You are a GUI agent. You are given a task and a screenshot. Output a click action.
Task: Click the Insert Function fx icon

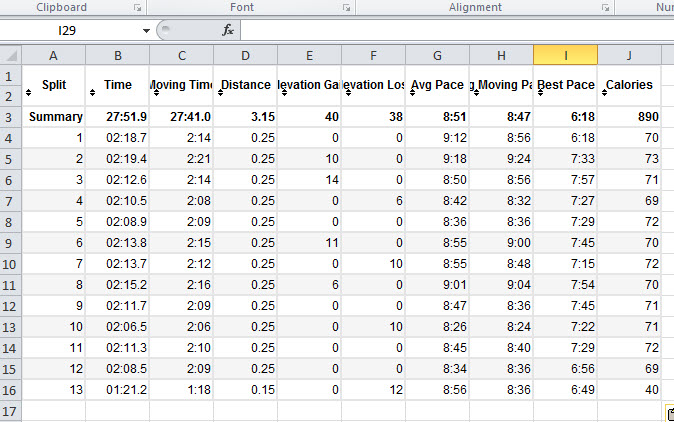228,30
